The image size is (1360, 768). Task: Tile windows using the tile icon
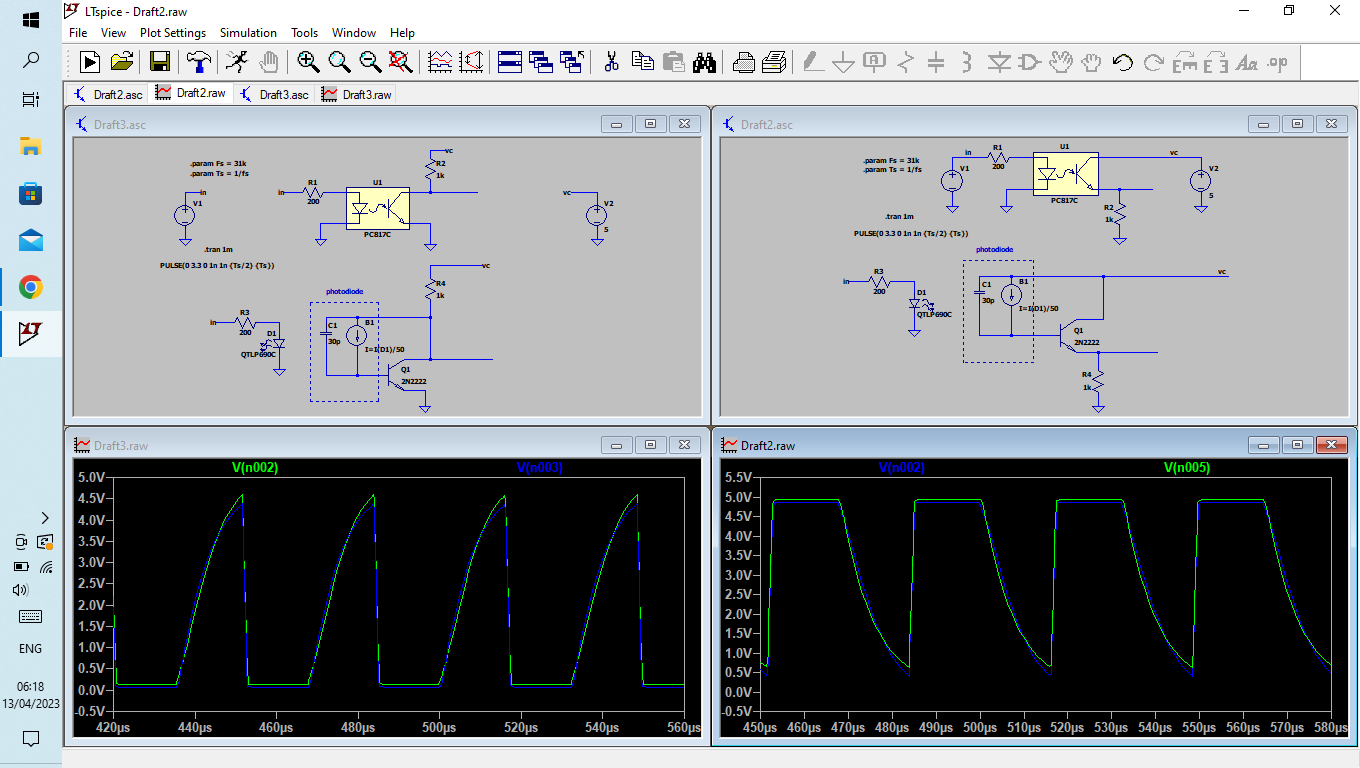pyautogui.click(x=510, y=62)
